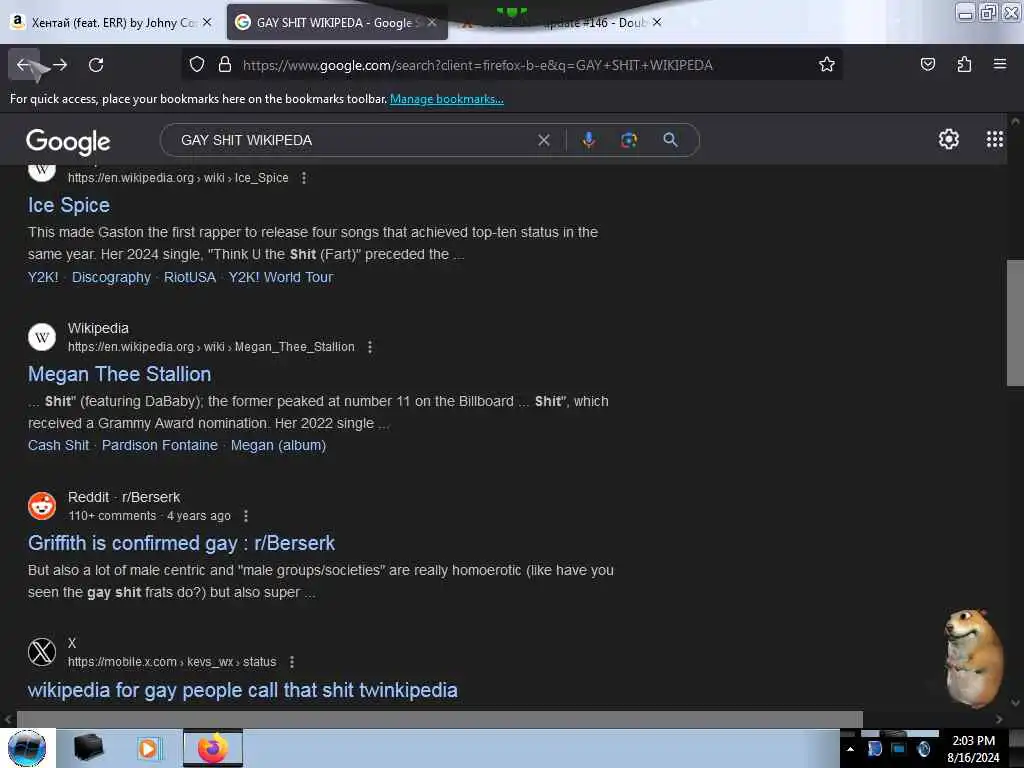Viewport: 1024px width, 768px height.
Task: Open the Y2K! sitelink
Action: (x=43, y=278)
